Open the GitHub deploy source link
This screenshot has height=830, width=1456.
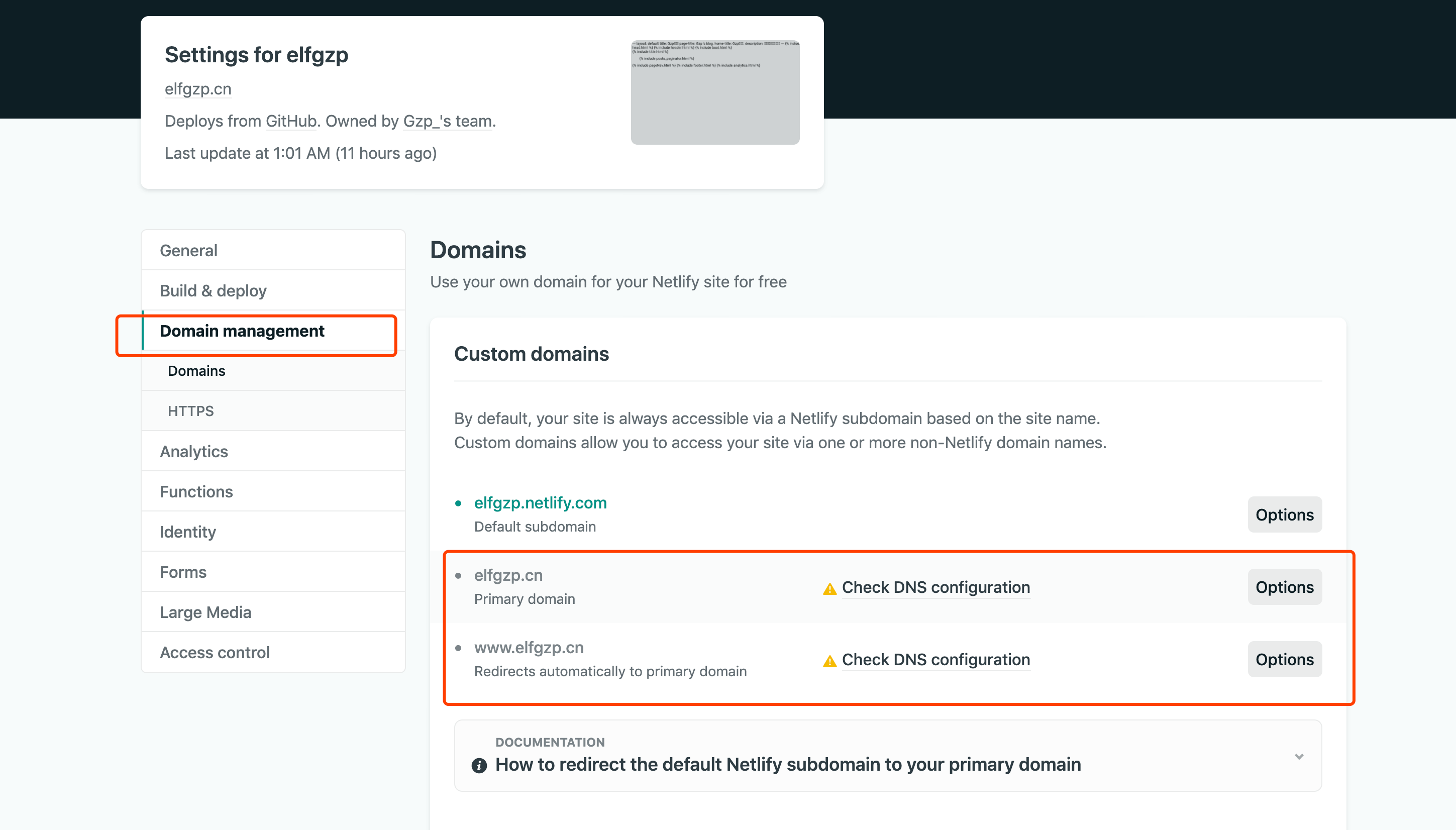pyautogui.click(x=290, y=121)
